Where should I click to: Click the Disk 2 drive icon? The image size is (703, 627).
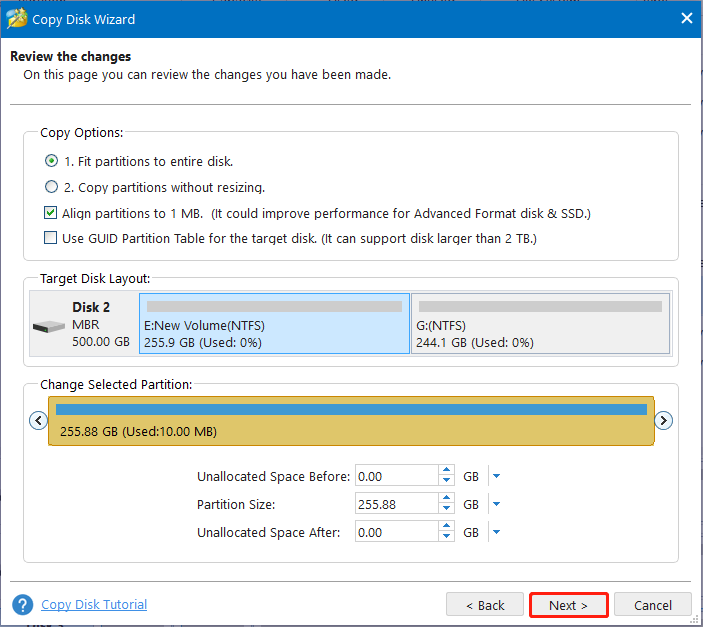[49, 326]
